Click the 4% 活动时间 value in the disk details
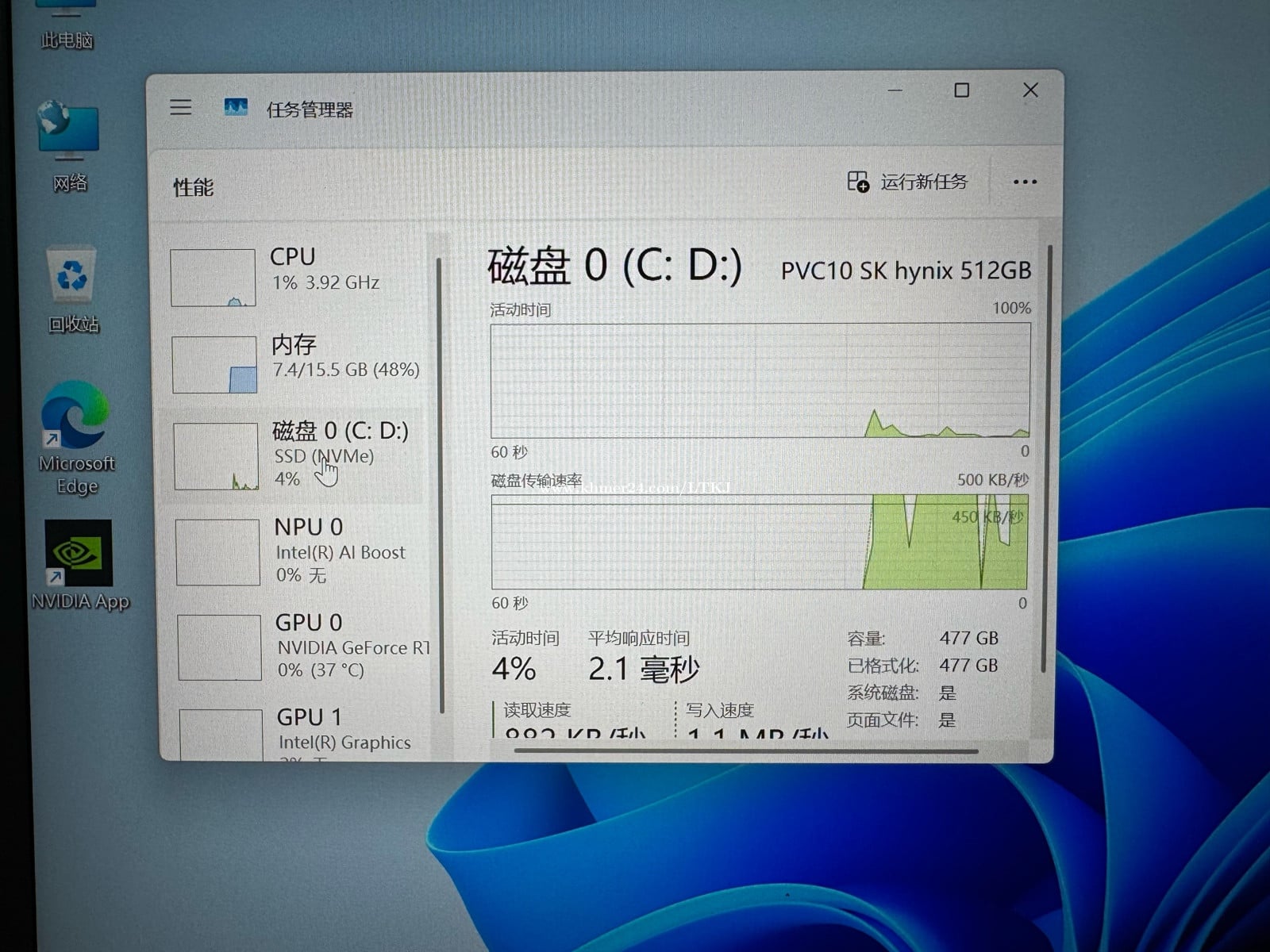This screenshot has height=952, width=1270. [514, 670]
